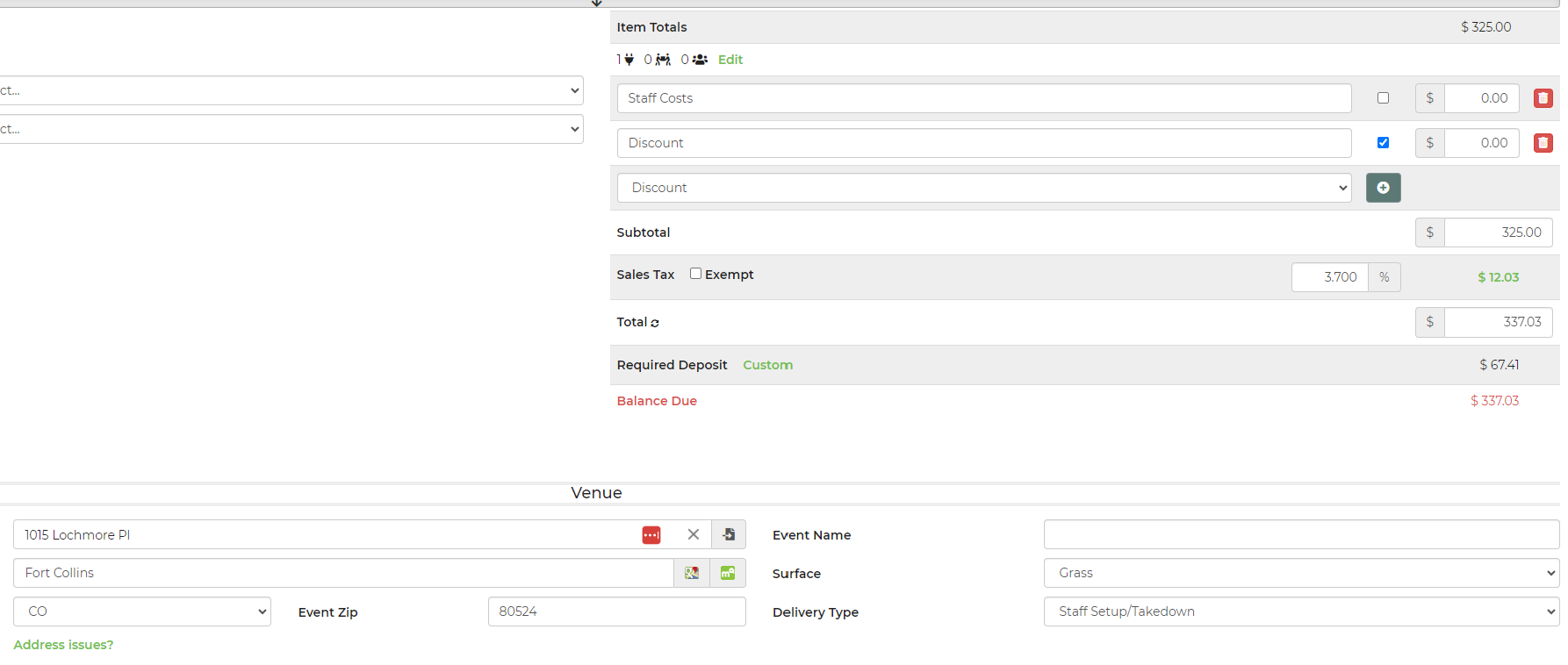The width and height of the screenshot is (1568, 665).
Task: Open the Delivery Type dropdown
Action: tap(1301, 611)
